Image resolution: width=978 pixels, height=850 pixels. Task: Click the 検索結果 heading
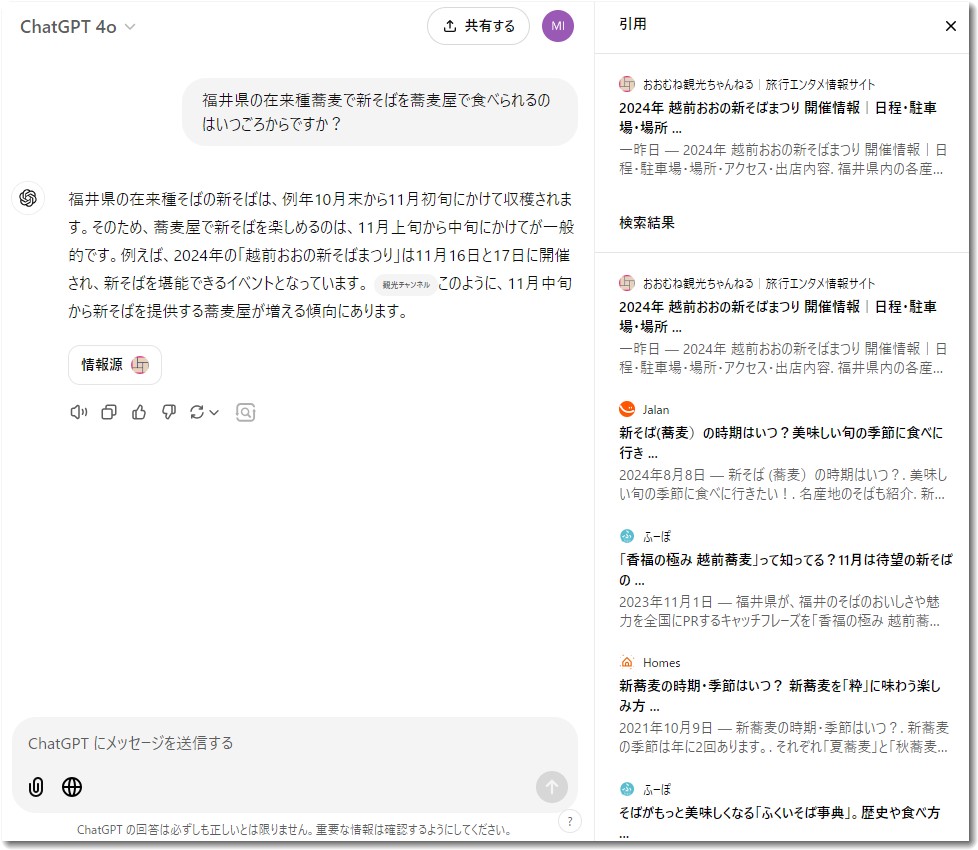tap(647, 223)
